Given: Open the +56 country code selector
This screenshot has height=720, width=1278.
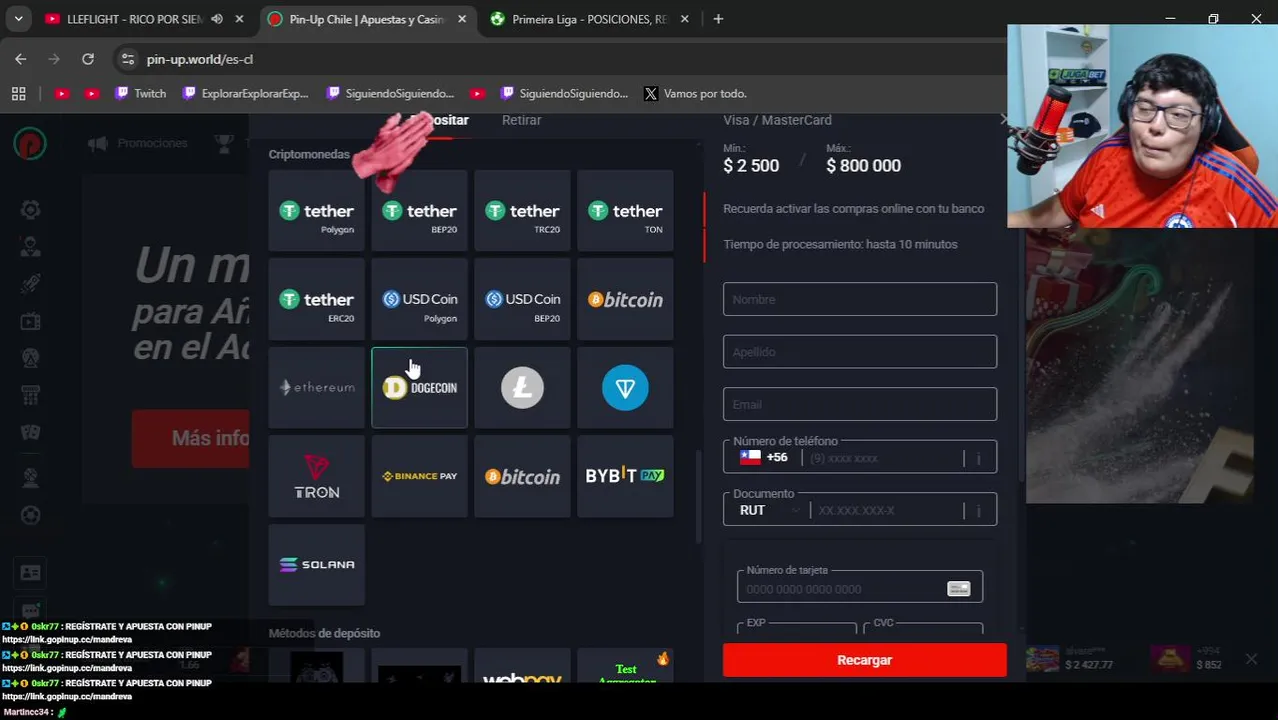Looking at the screenshot, I should tap(764, 457).
